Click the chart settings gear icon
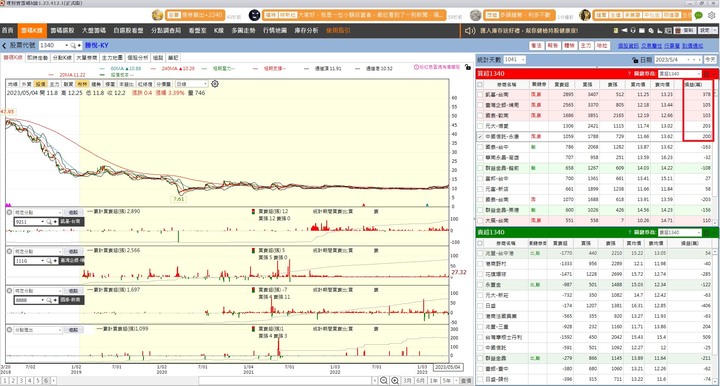This screenshot has width=720, height=386. 214,84
